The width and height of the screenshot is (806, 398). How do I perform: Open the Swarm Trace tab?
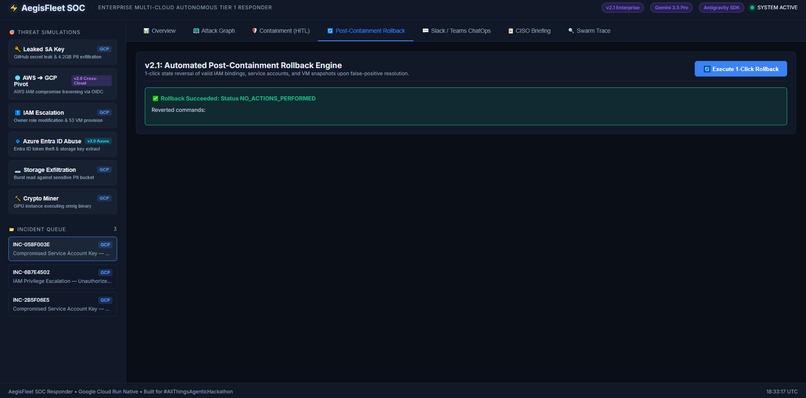(x=589, y=31)
